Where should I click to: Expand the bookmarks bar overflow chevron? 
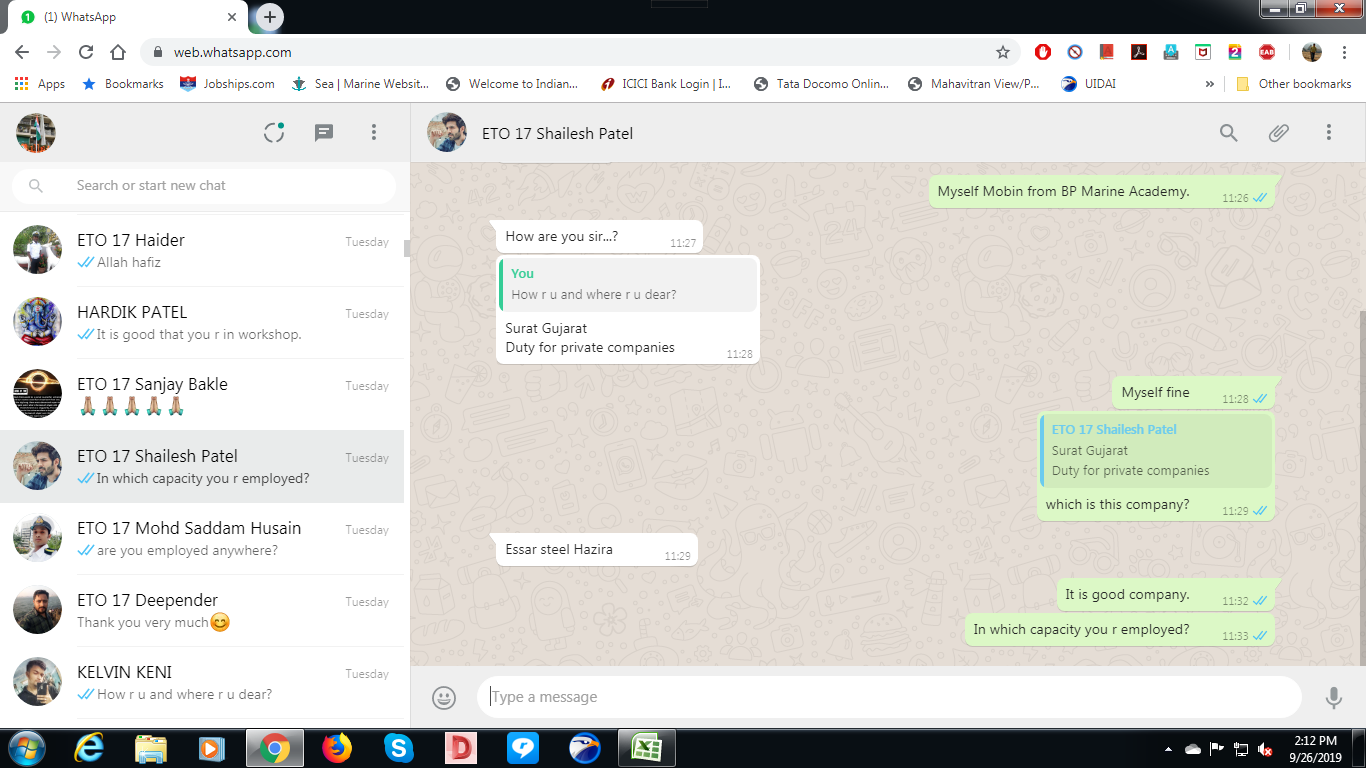(x=1210, y=84)
